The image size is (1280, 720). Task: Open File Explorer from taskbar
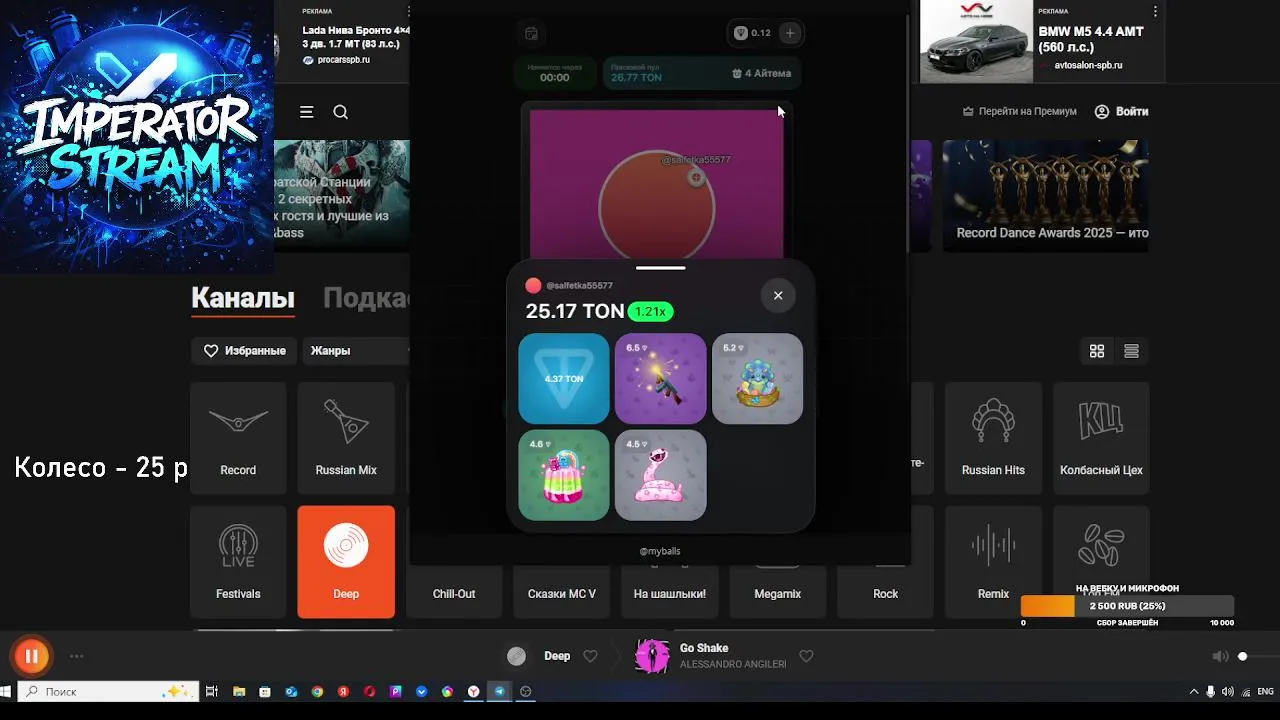click(239, 691)
